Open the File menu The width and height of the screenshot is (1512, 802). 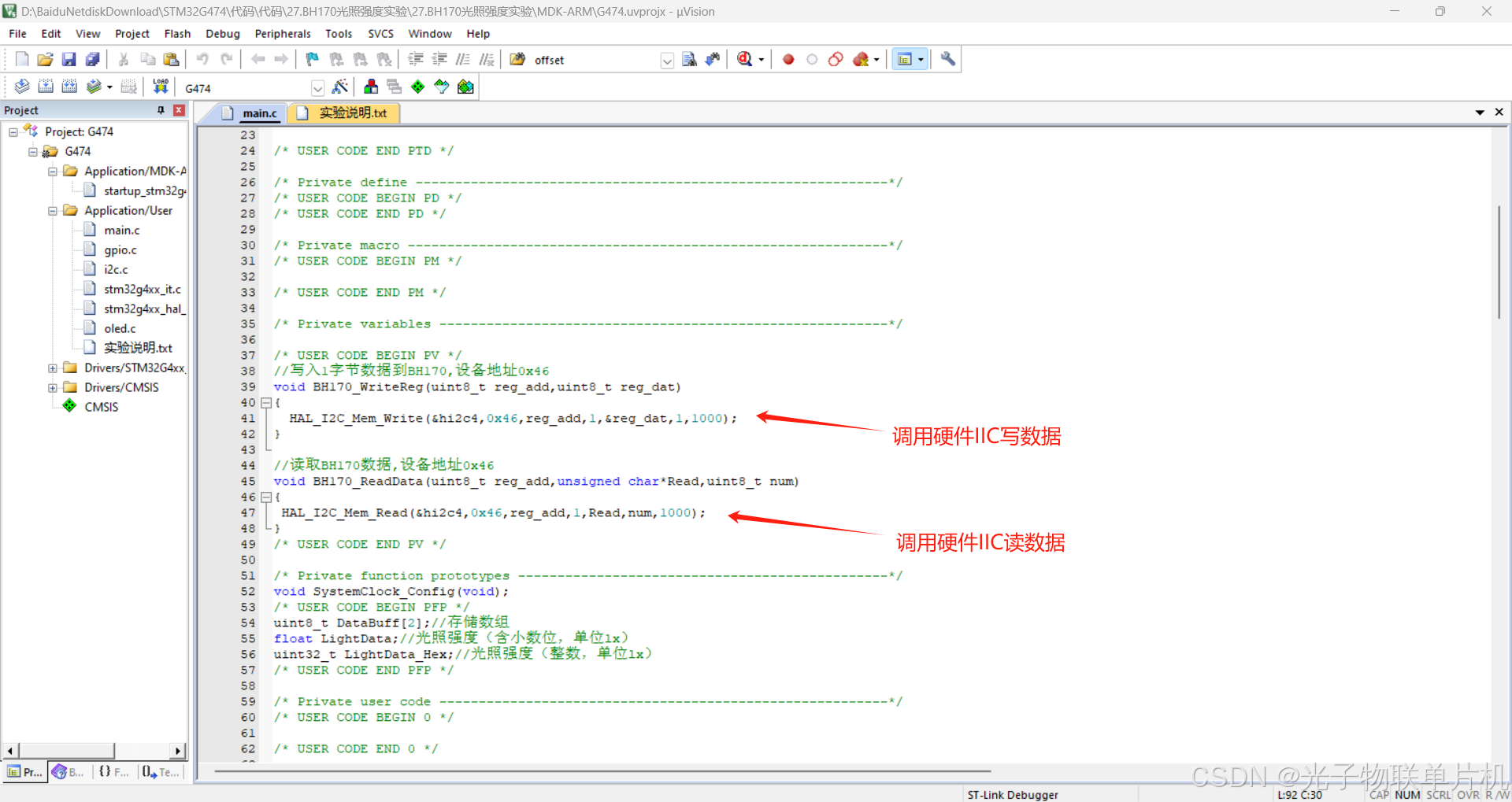click(x=17, y=34)
